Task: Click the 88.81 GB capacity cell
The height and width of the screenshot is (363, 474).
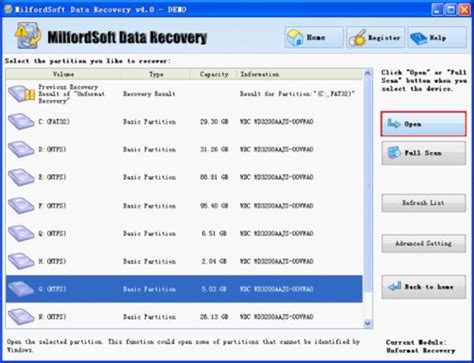Action: click(214, 177)
